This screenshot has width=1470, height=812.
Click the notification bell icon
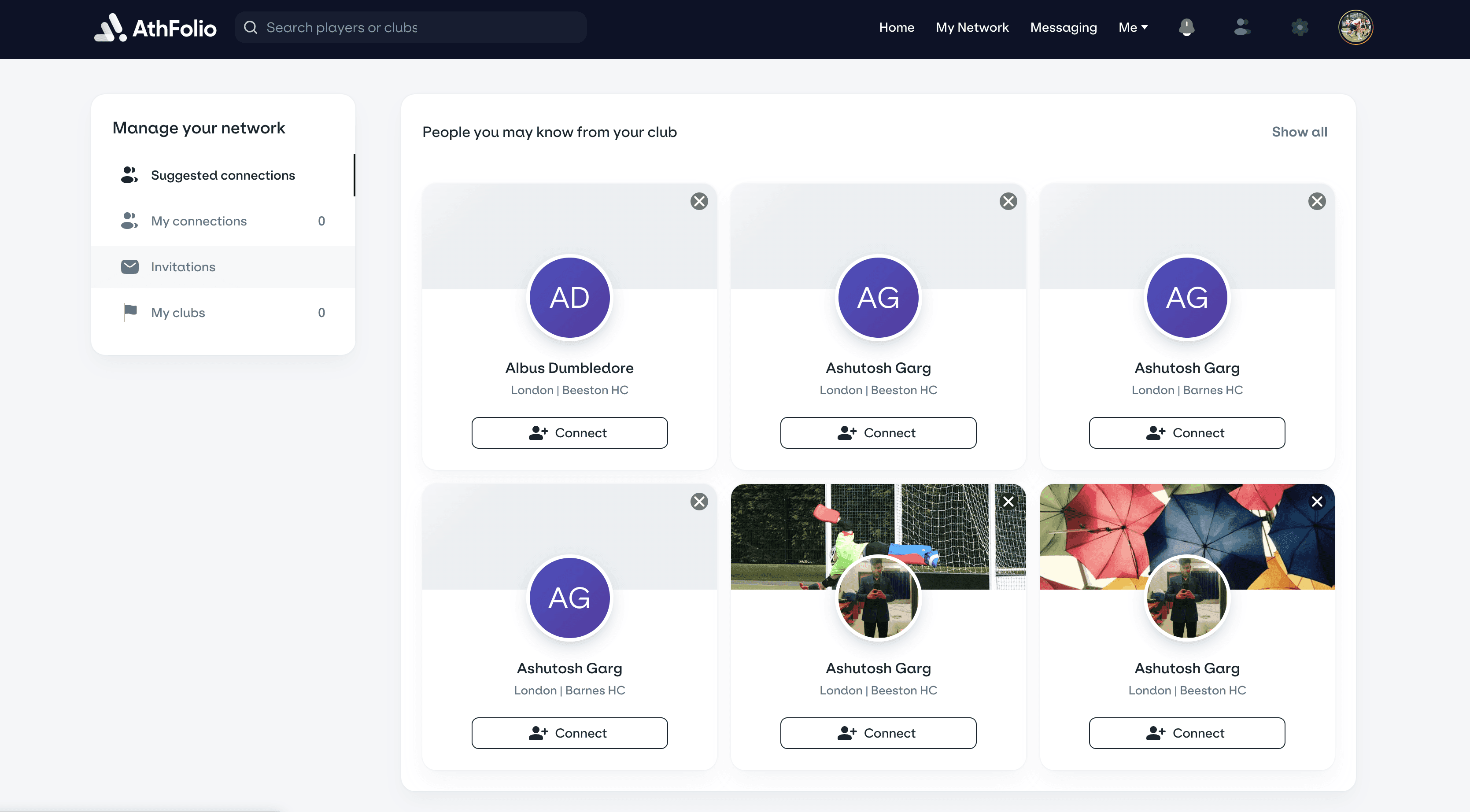point(1186,27)
